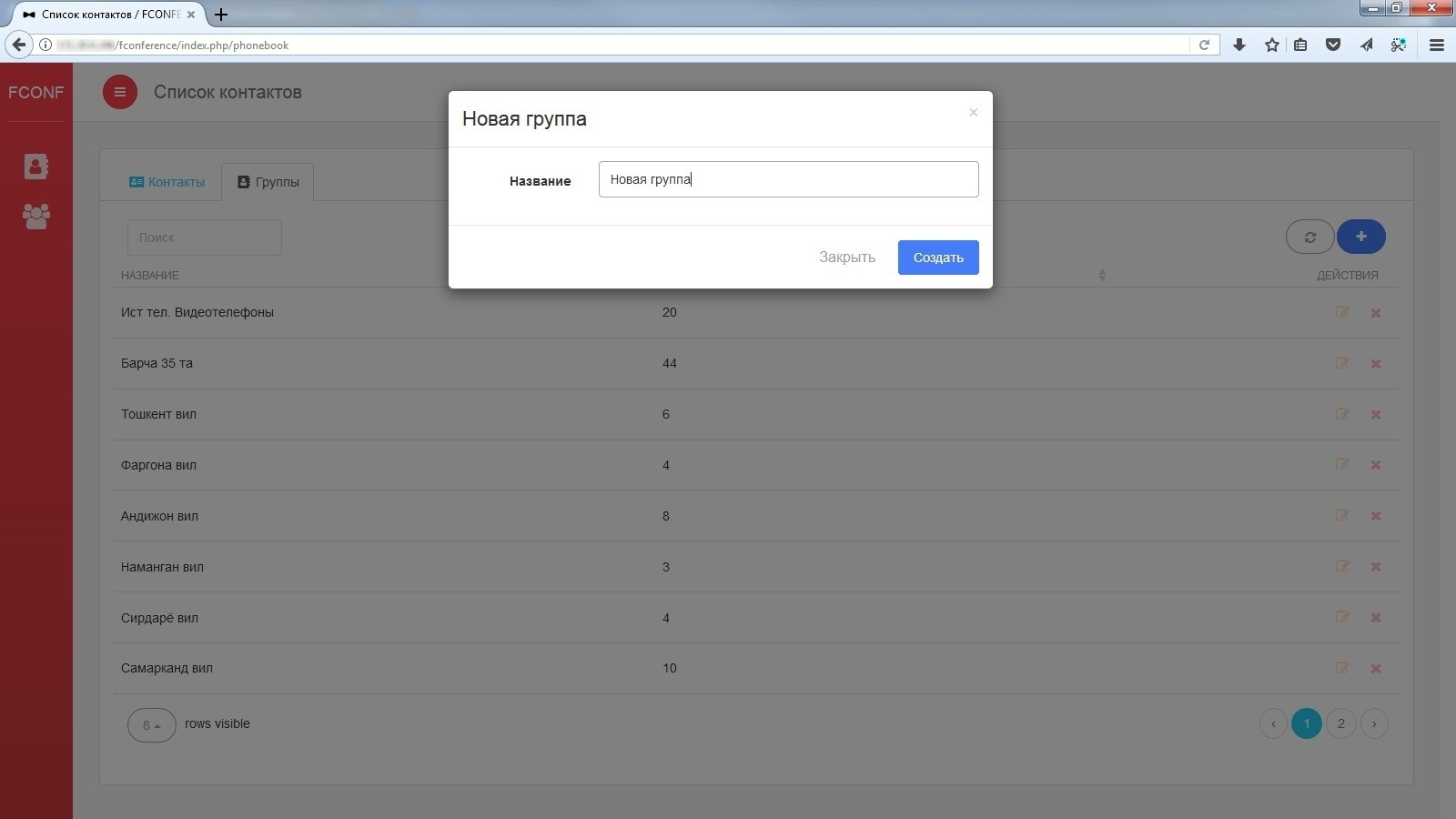Bookmark this page with star icon
The image size is (1456, 819).
coord(1272,45)
